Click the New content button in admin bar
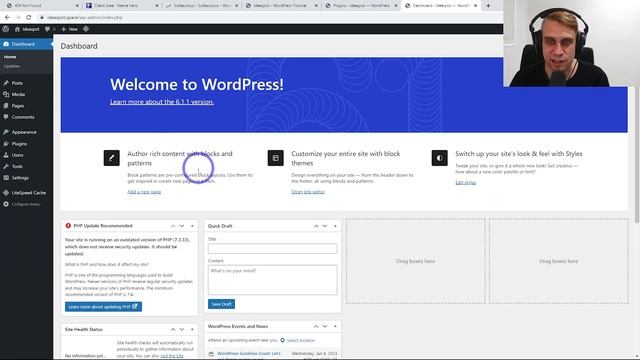The image size is (640, 360). (69, 29)
